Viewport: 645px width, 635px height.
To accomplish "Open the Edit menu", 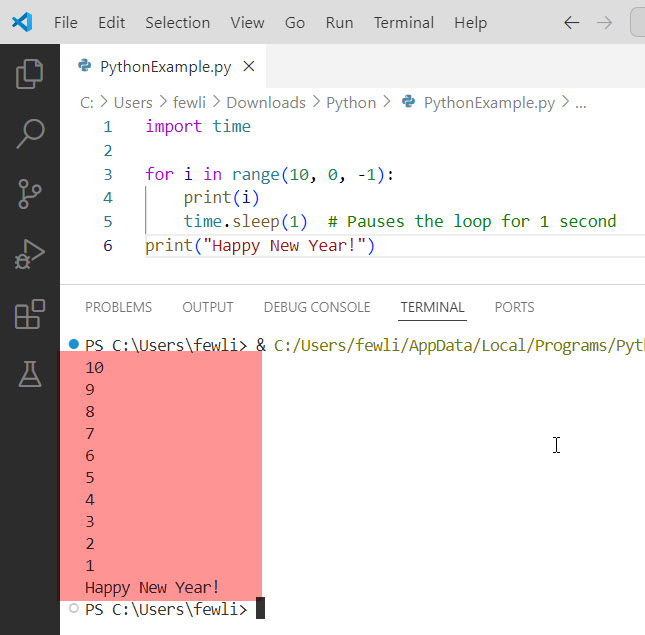I will click(x=111, y=23).
